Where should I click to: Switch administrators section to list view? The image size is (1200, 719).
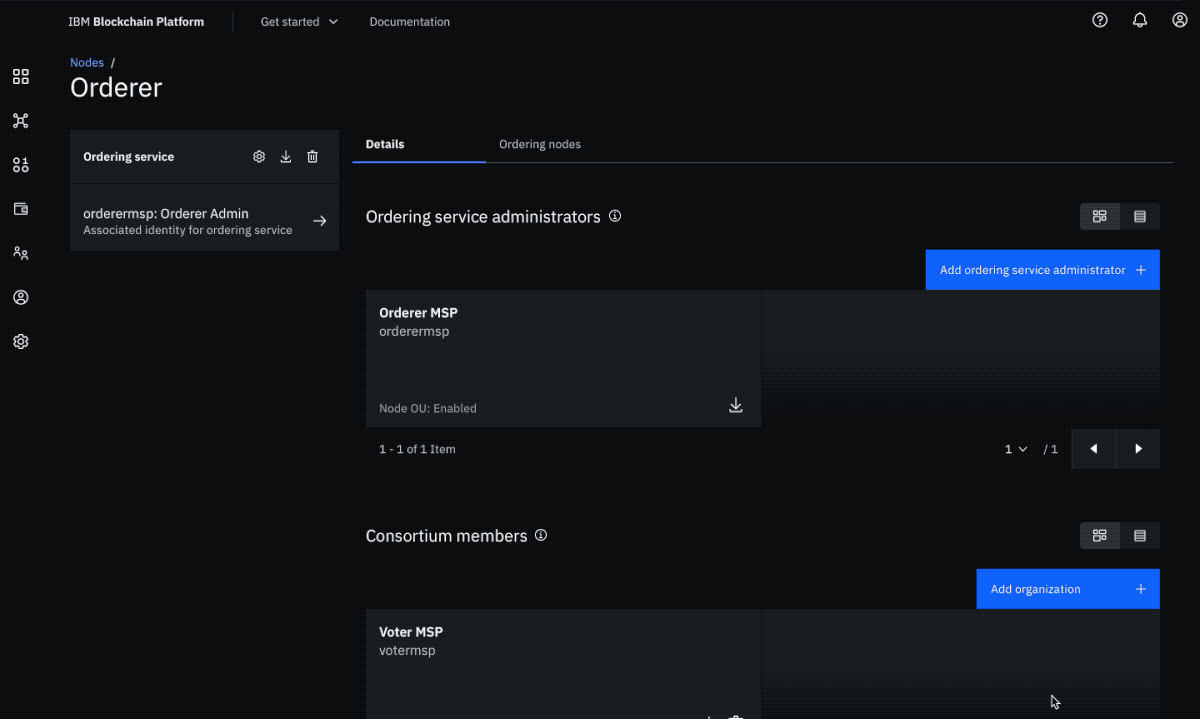1140,216
